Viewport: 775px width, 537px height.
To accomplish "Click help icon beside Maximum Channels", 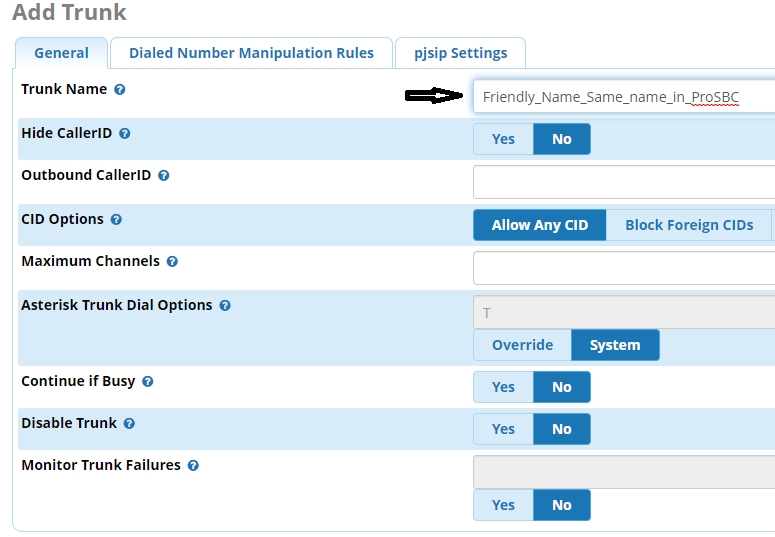I will coord(172,262).
